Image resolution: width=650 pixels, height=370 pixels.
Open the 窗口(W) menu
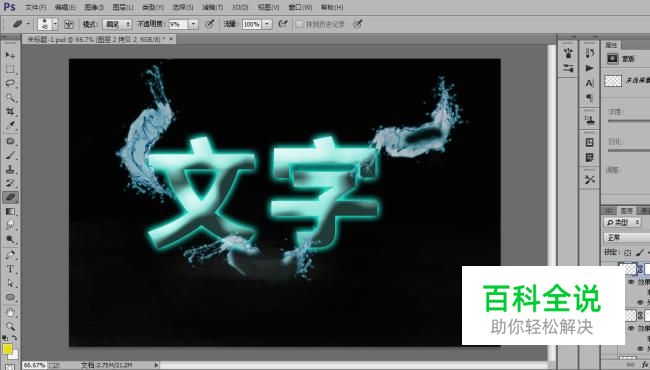(300, 7)
